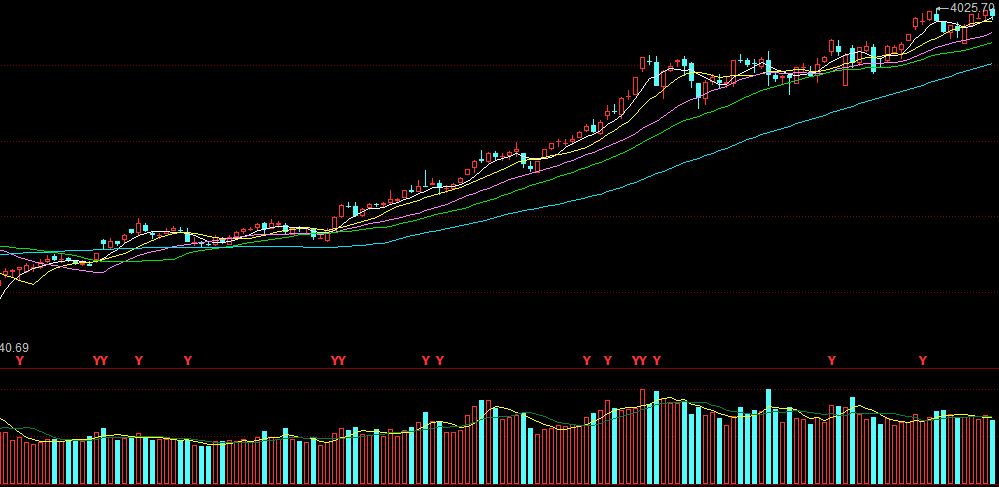This screenshot has width=999, height=487.
Task: Click the first double YY marker pair
Action: (100, 360)
